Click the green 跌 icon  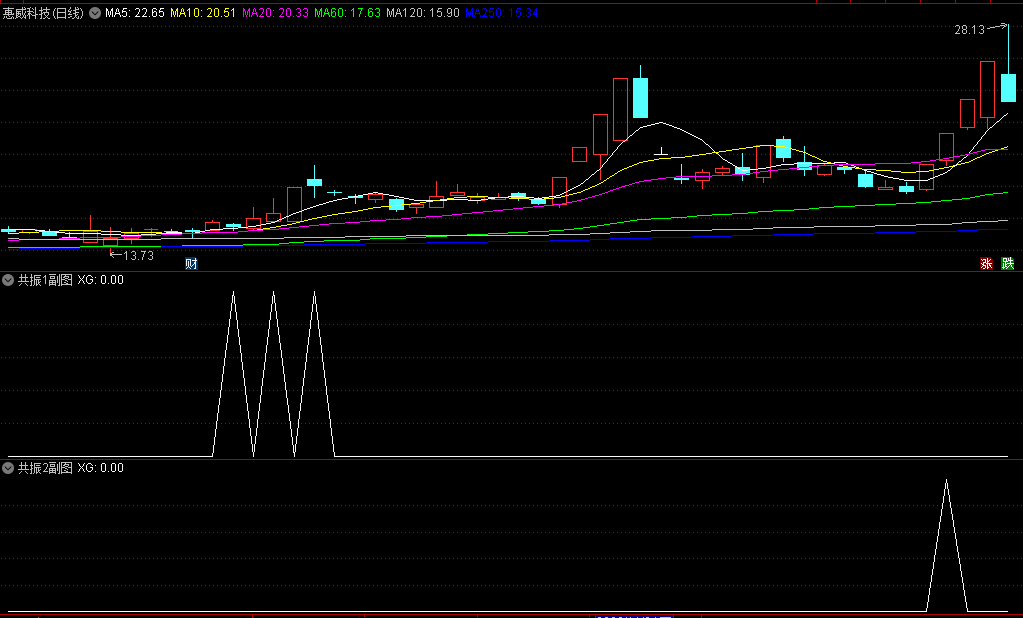[x=1008, y=264]
